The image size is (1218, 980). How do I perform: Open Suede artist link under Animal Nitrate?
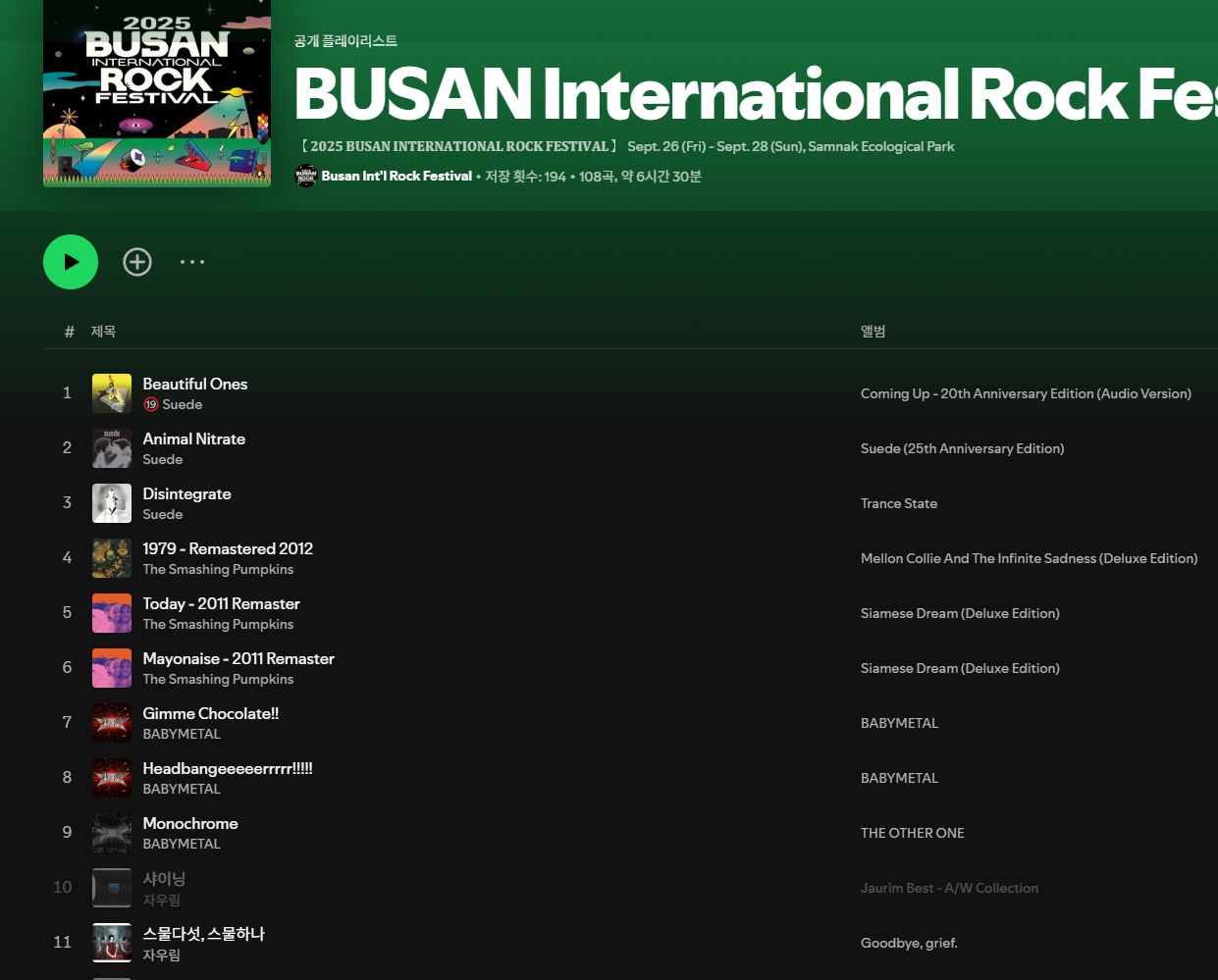pyautogui.click(x=163, y=460)
